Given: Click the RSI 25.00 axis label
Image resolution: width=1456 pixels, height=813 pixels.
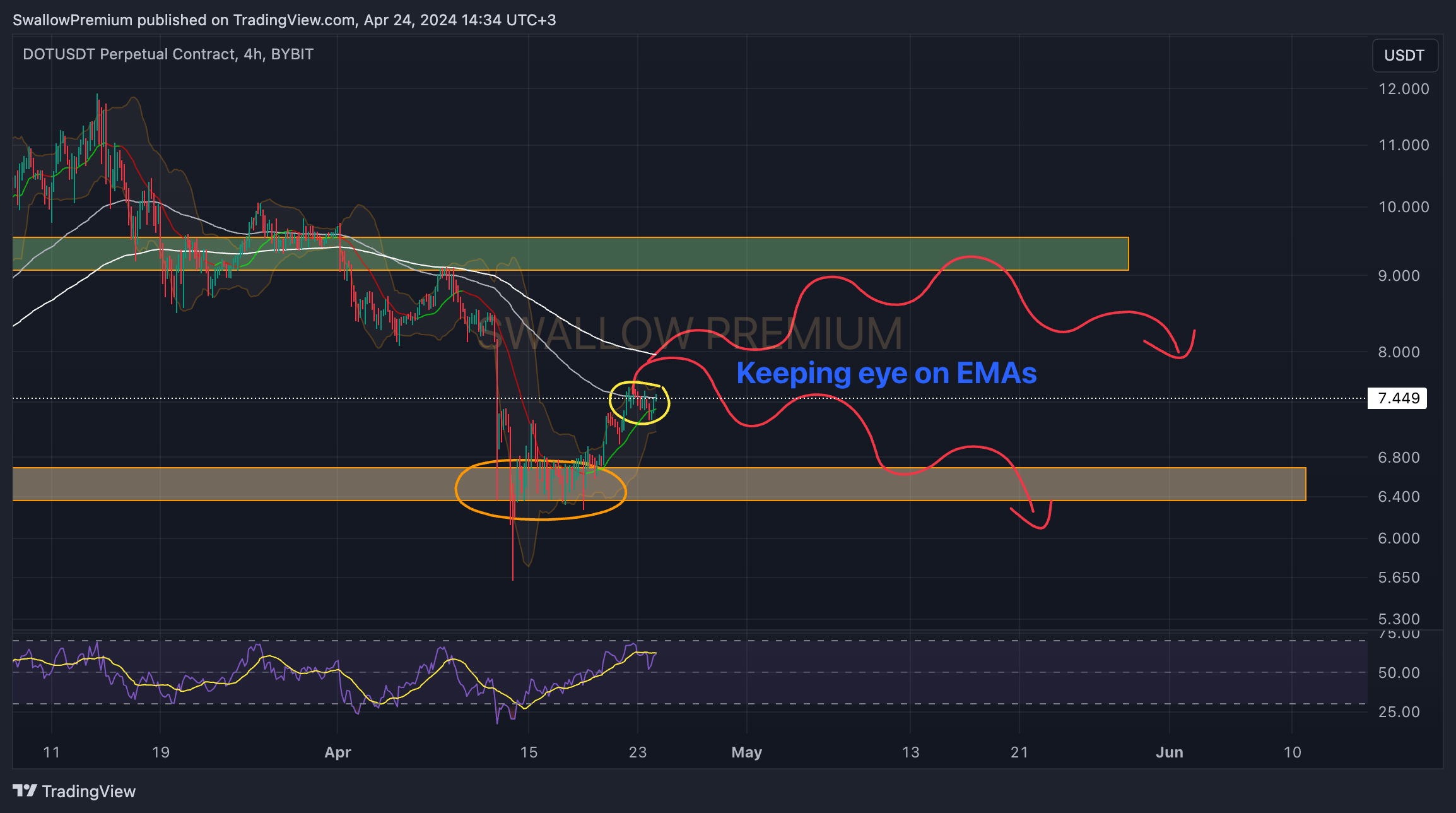Looking at the screenshot, I should coord(1399,712).
